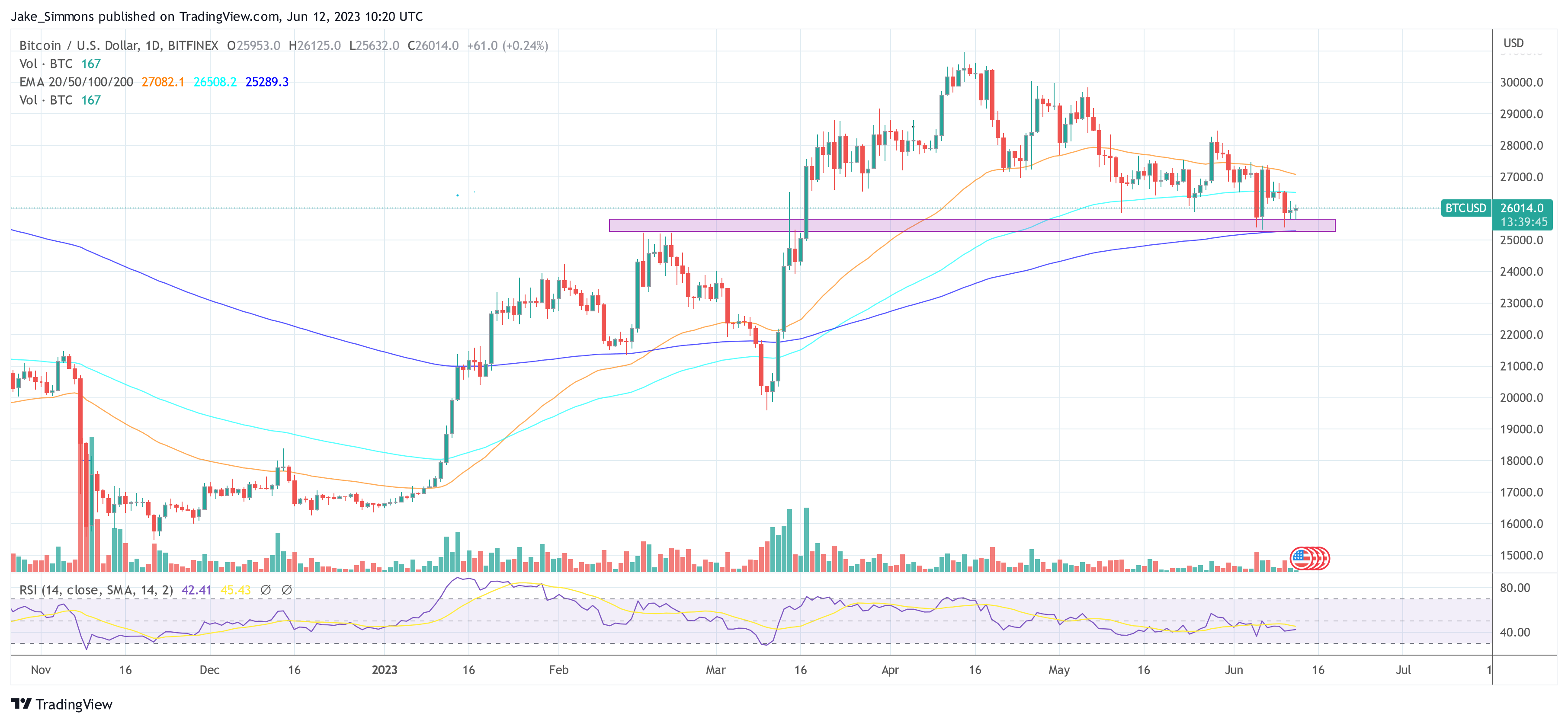Click the 19000.0 price axis label
Viewport: 1568px width, 723px height.
(x=1521, y=430)
